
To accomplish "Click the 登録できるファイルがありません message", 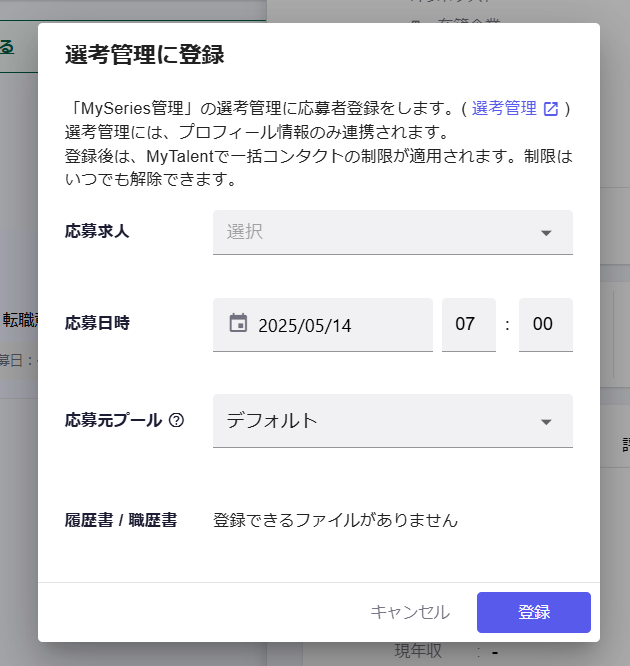I will coord(335,520).
